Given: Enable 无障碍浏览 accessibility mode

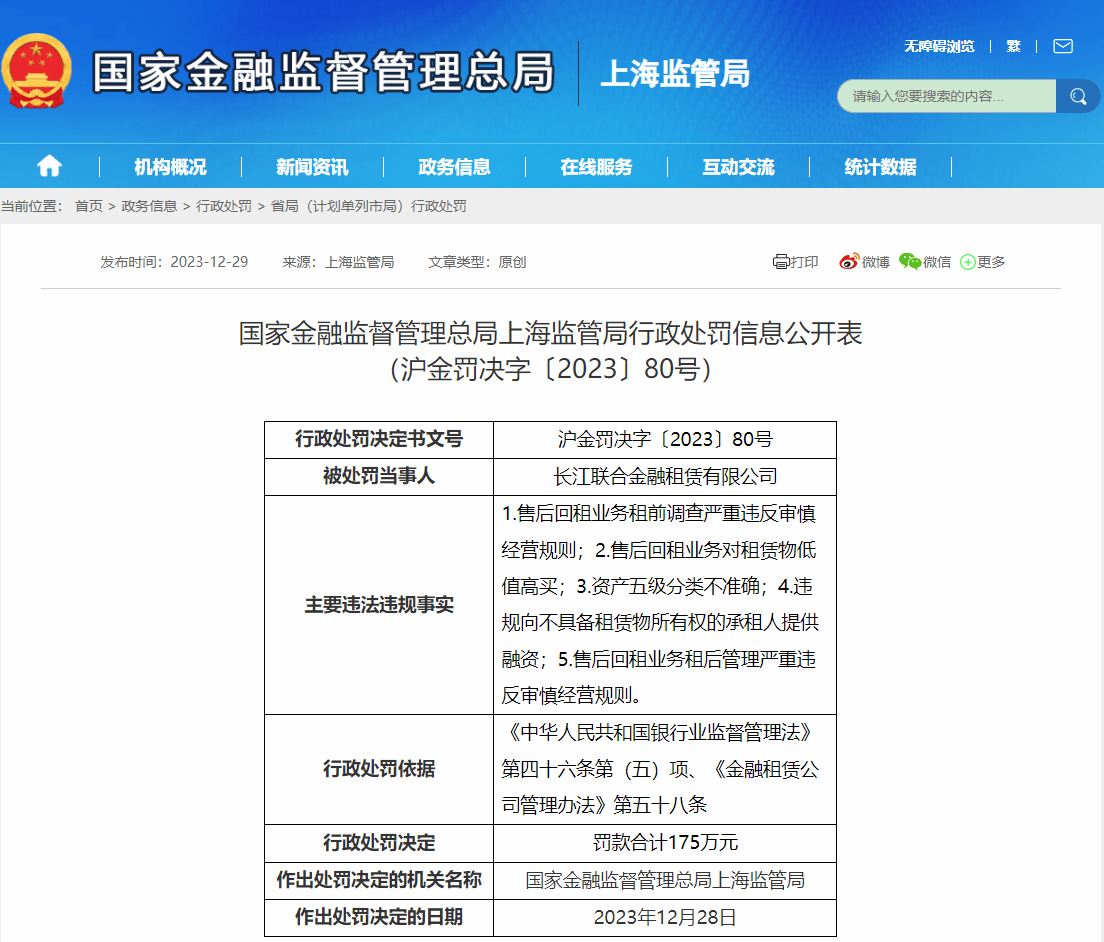Looking at the screenshot, I should (x=939, y=46).
